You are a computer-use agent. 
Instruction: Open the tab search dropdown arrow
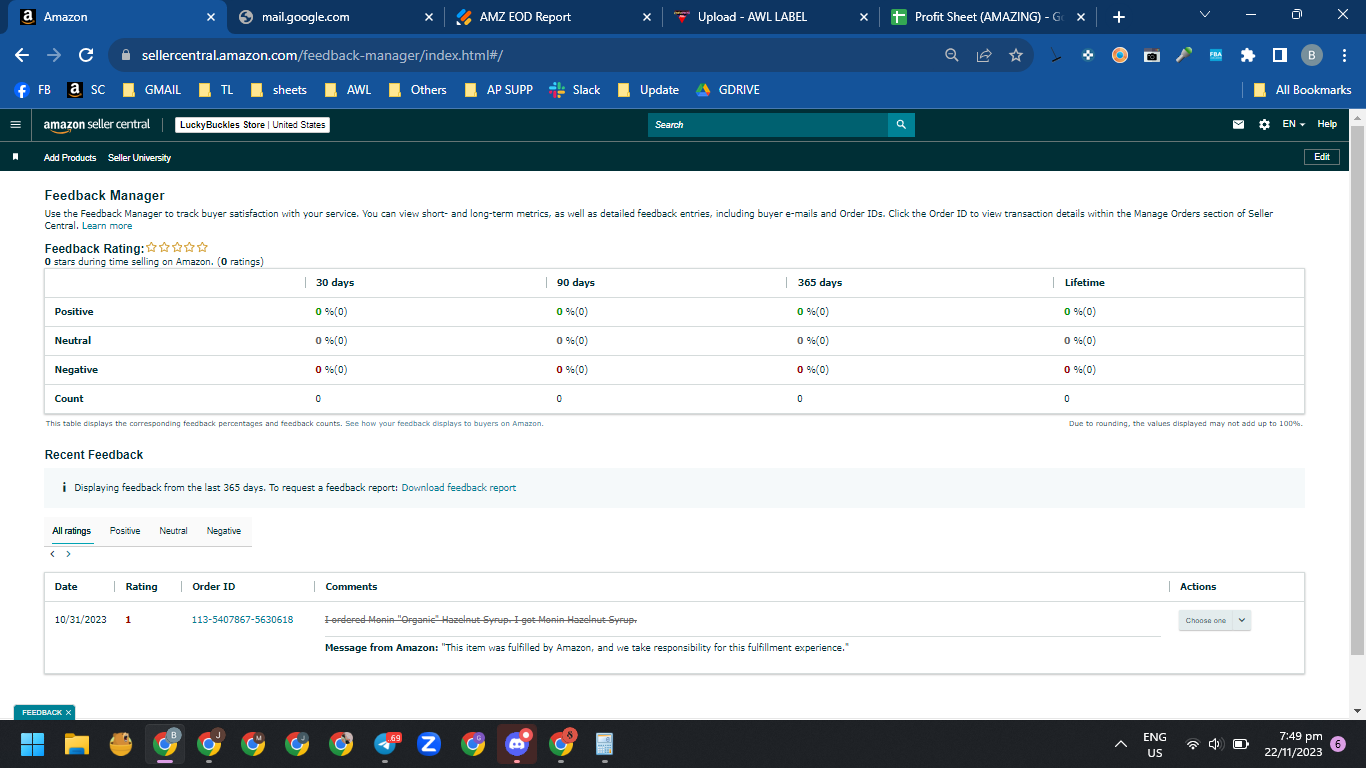(1205, 15)
